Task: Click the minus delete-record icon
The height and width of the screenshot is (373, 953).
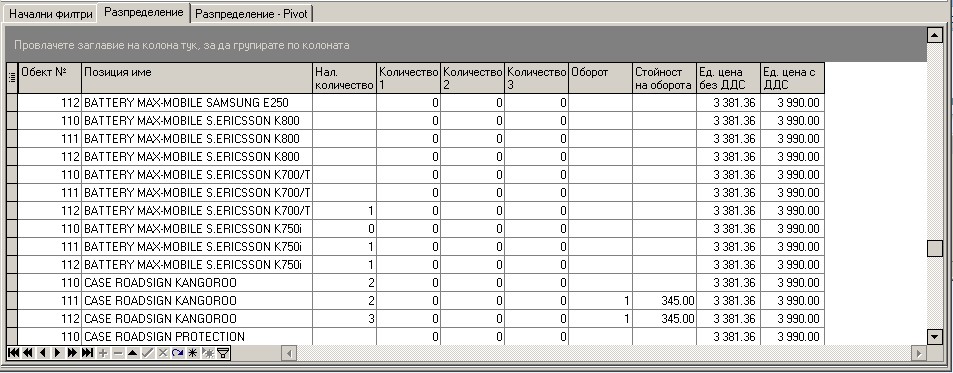Action: point(118,352)
